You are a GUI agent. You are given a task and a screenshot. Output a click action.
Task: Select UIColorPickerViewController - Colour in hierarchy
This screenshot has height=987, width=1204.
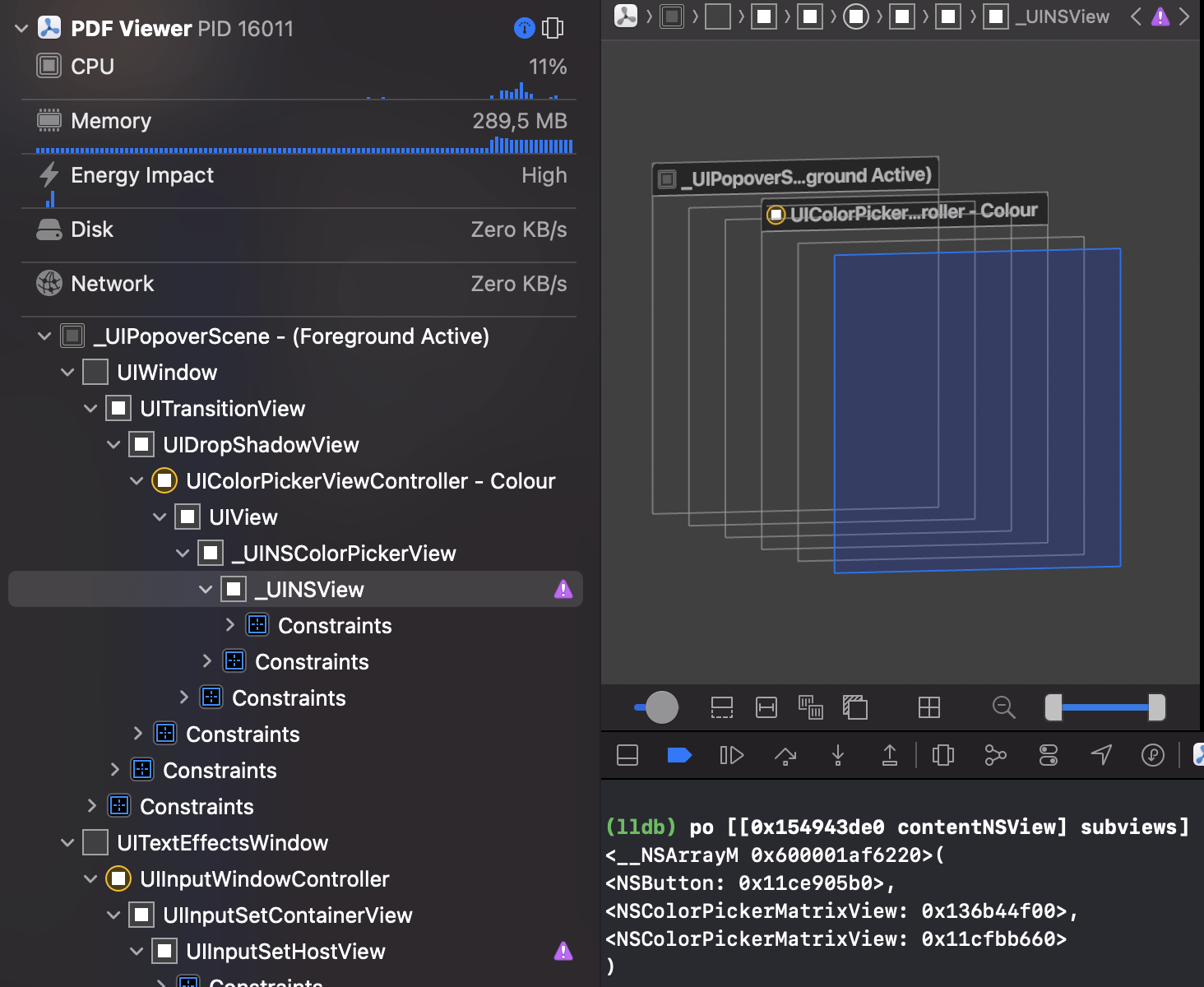pos(370,481)
